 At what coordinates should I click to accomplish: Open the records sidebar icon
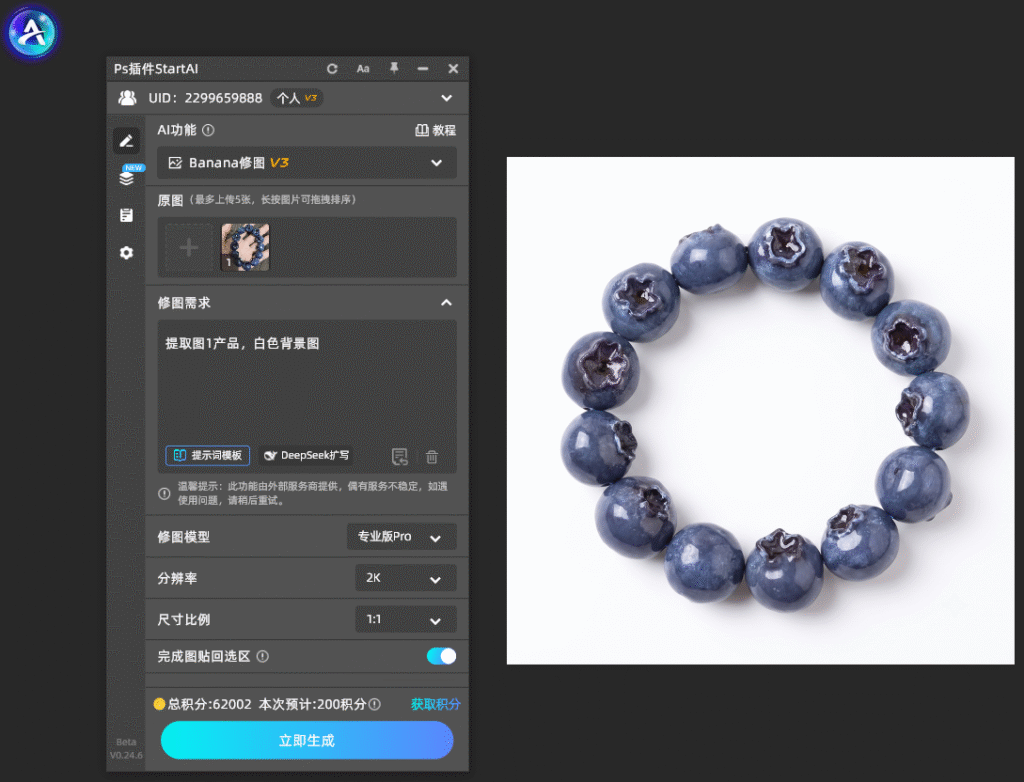pos(127,215)
